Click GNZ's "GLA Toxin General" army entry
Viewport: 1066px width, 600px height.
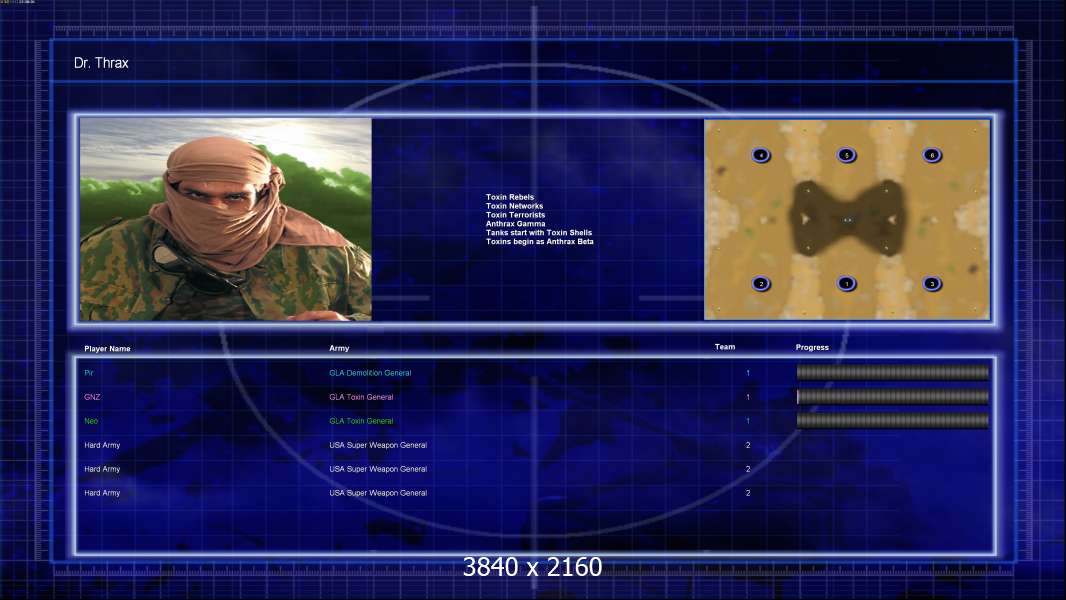[x=361, y=397]
